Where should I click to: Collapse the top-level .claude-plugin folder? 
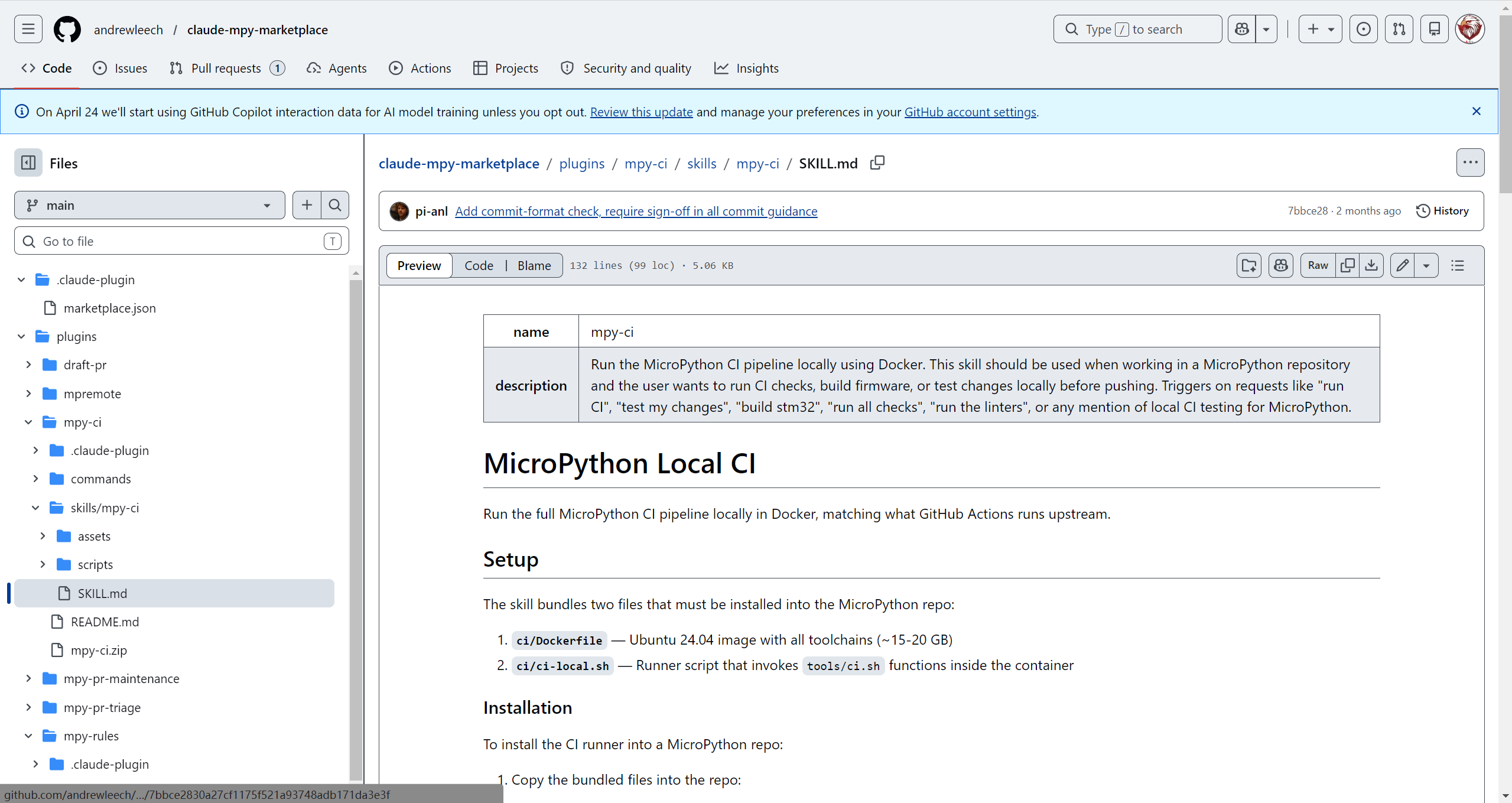pyautogui.click(x=21, y=279)
